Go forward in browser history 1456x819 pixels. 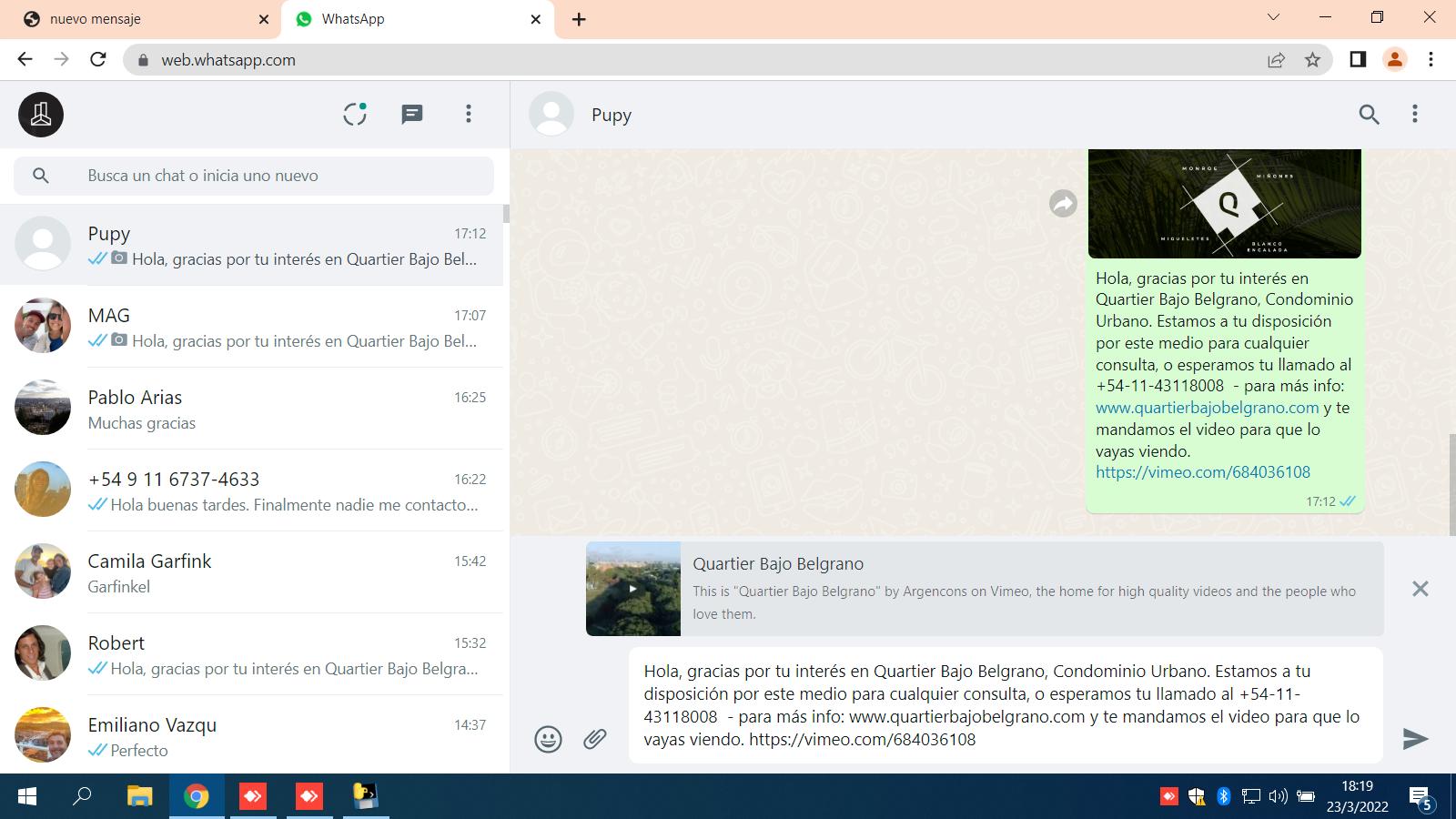point(61,59)
